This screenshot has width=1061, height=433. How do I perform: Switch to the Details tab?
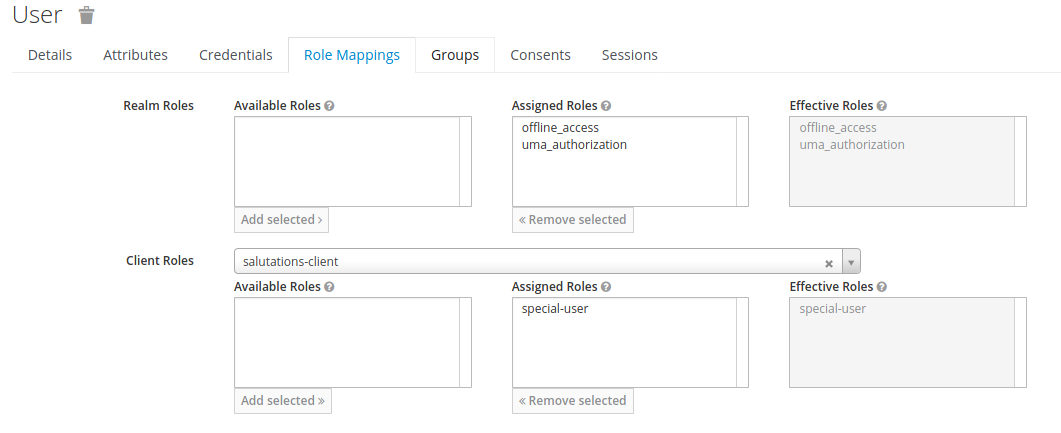click(50, 55)
